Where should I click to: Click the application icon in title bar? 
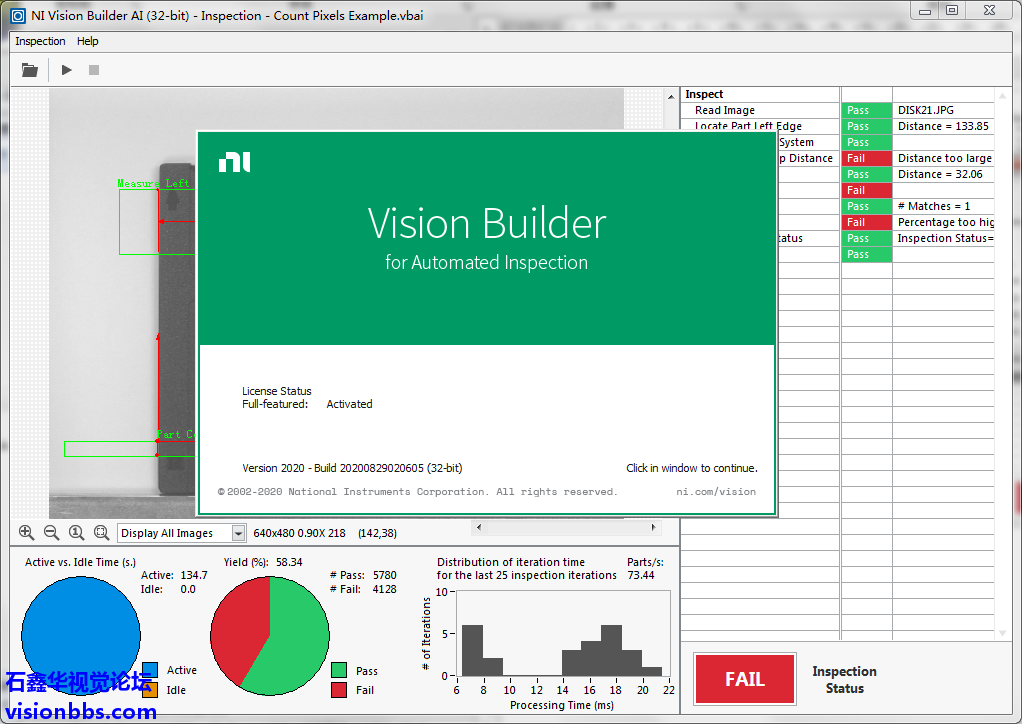[17, 15]
